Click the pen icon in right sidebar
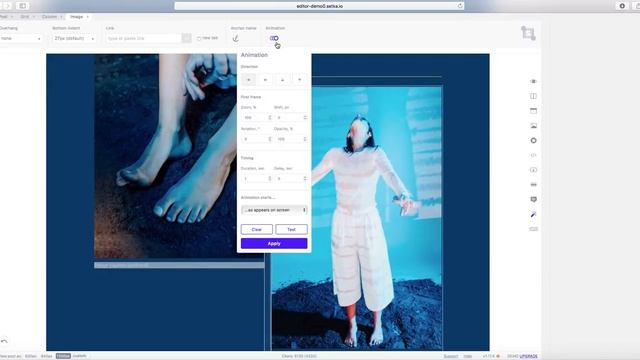 [x=533, y=214]
